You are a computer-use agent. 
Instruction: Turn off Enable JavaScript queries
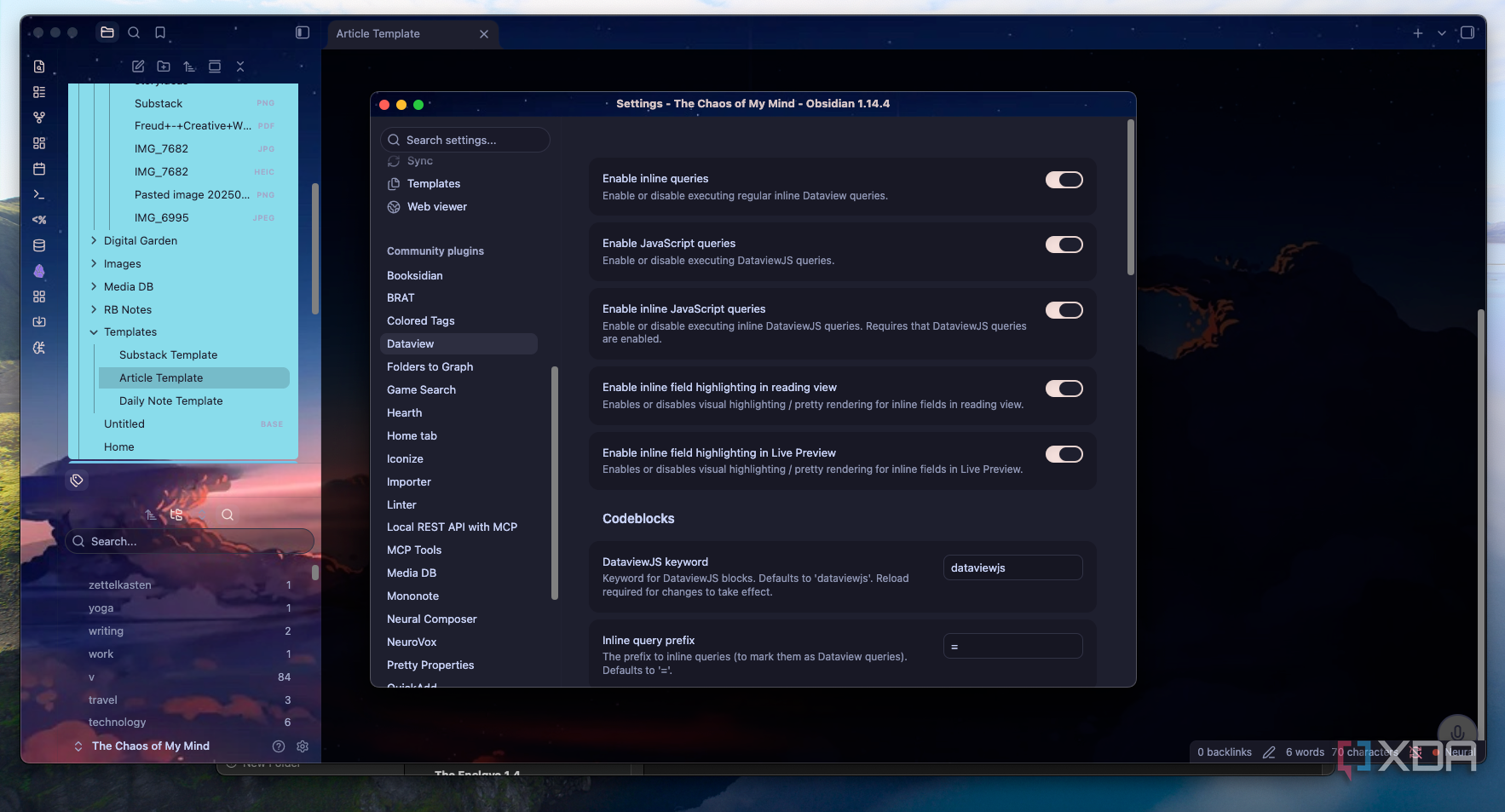point(1064,245)
